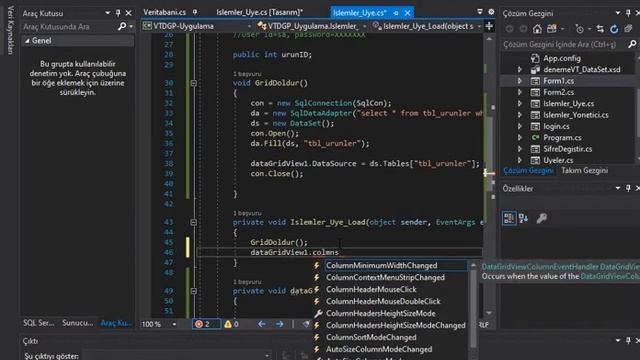
Task: Open Sunucu... tab at bottom left
Action: [78, 323]
